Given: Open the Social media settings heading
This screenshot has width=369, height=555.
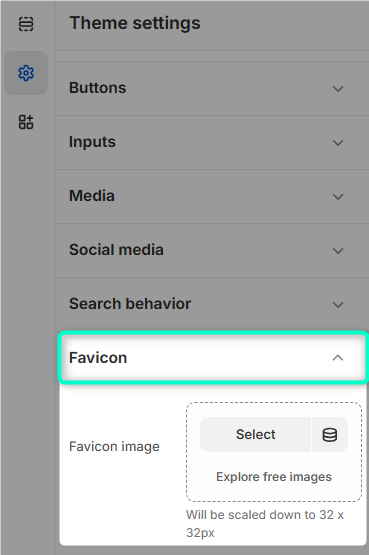Looking at the screenshot, I should pos(116,250).
